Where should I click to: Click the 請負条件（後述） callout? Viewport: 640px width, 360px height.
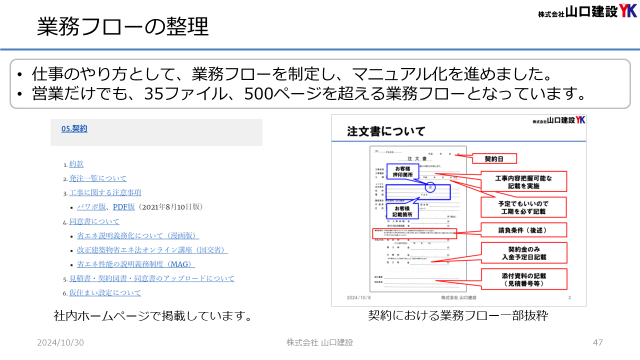coord(524,230)
